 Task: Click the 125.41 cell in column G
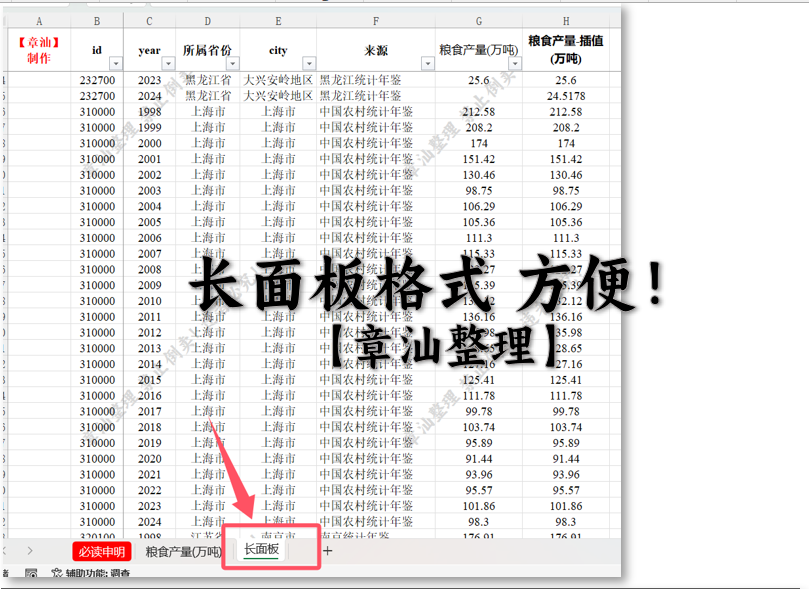click(479, 380)
